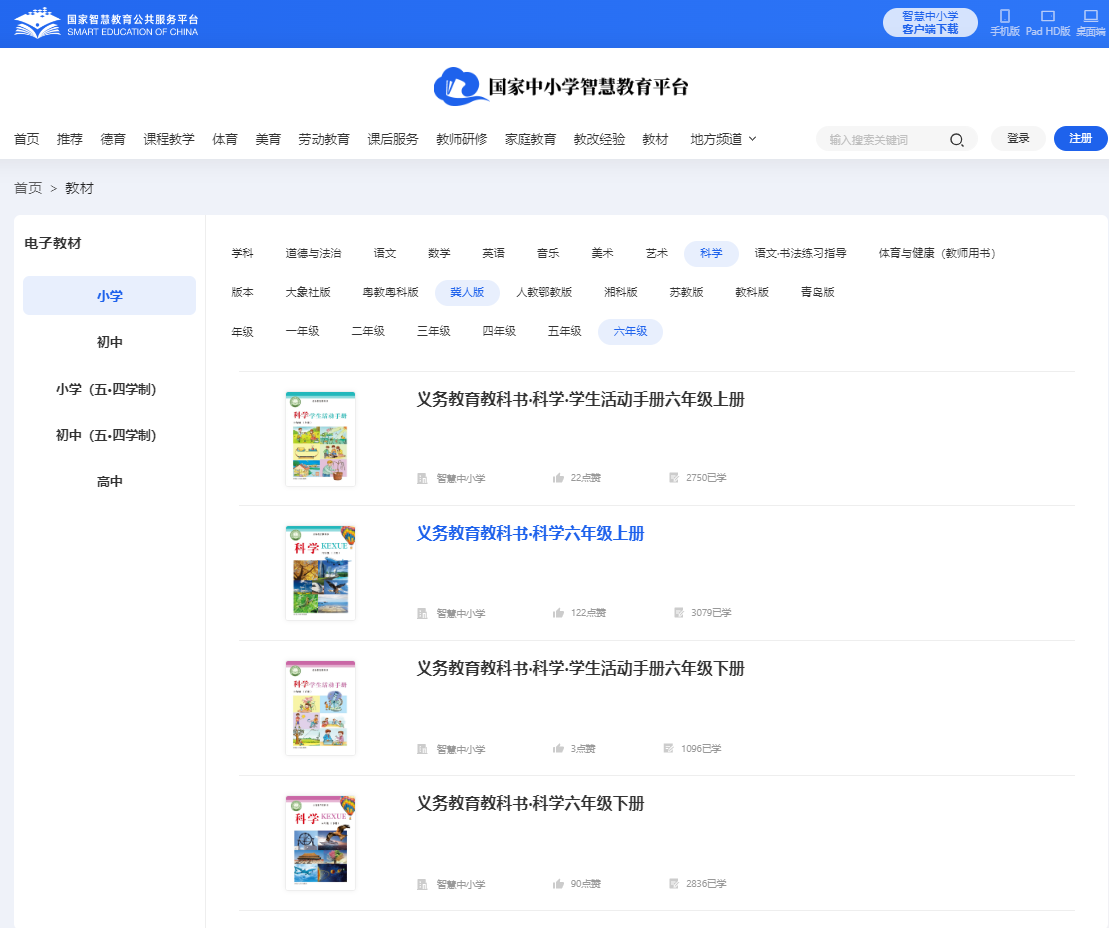Select the 苏教版 edition filter
Image resolution: width=1109 pixels, height=928 pixels.
pyautogui.click(x=686, y=293)
